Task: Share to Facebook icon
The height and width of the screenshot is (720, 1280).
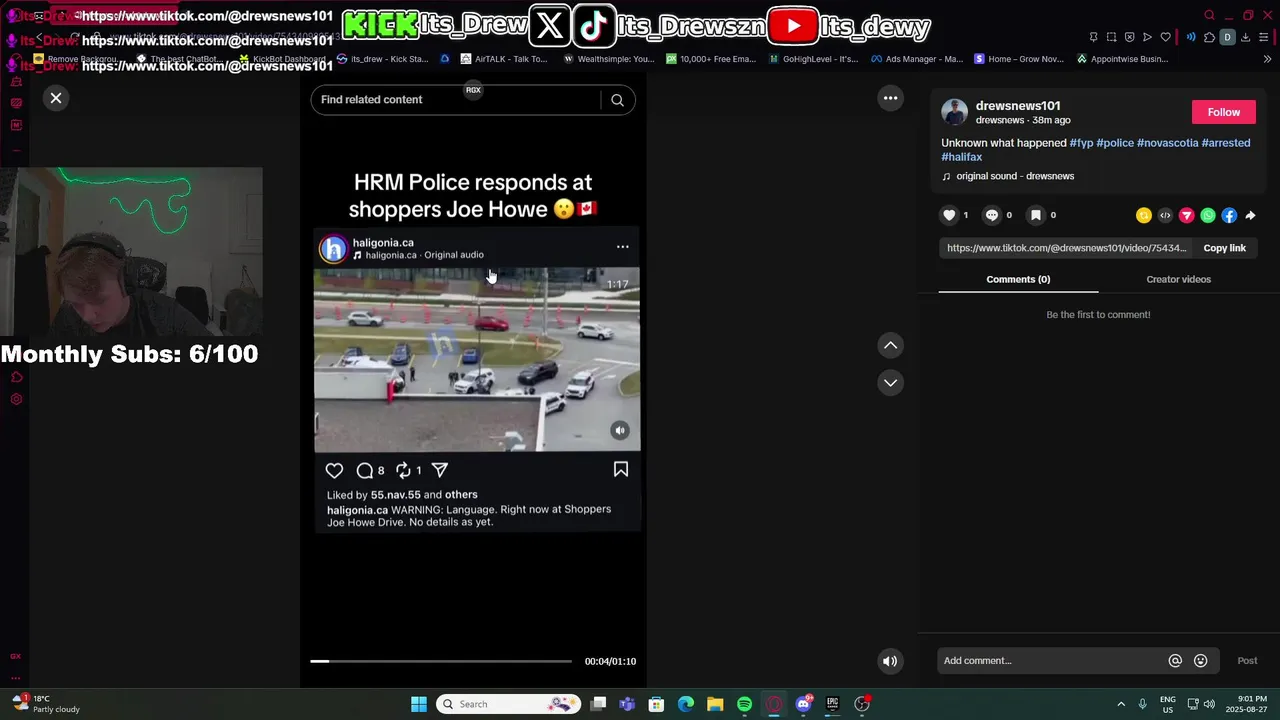Action: (x=1229, y=215)
